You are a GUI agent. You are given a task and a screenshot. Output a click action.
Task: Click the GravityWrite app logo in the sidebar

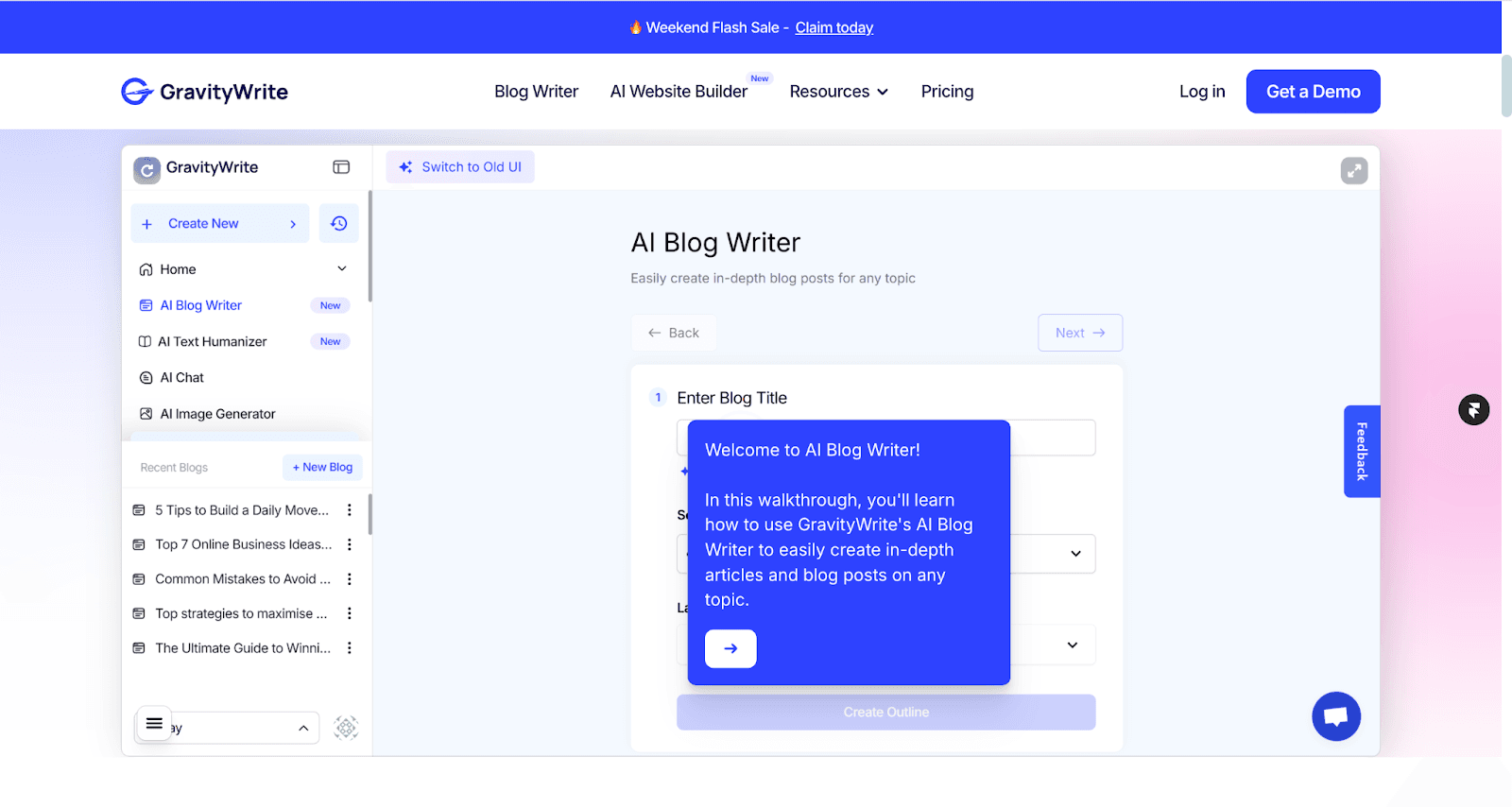pos(197,168)
